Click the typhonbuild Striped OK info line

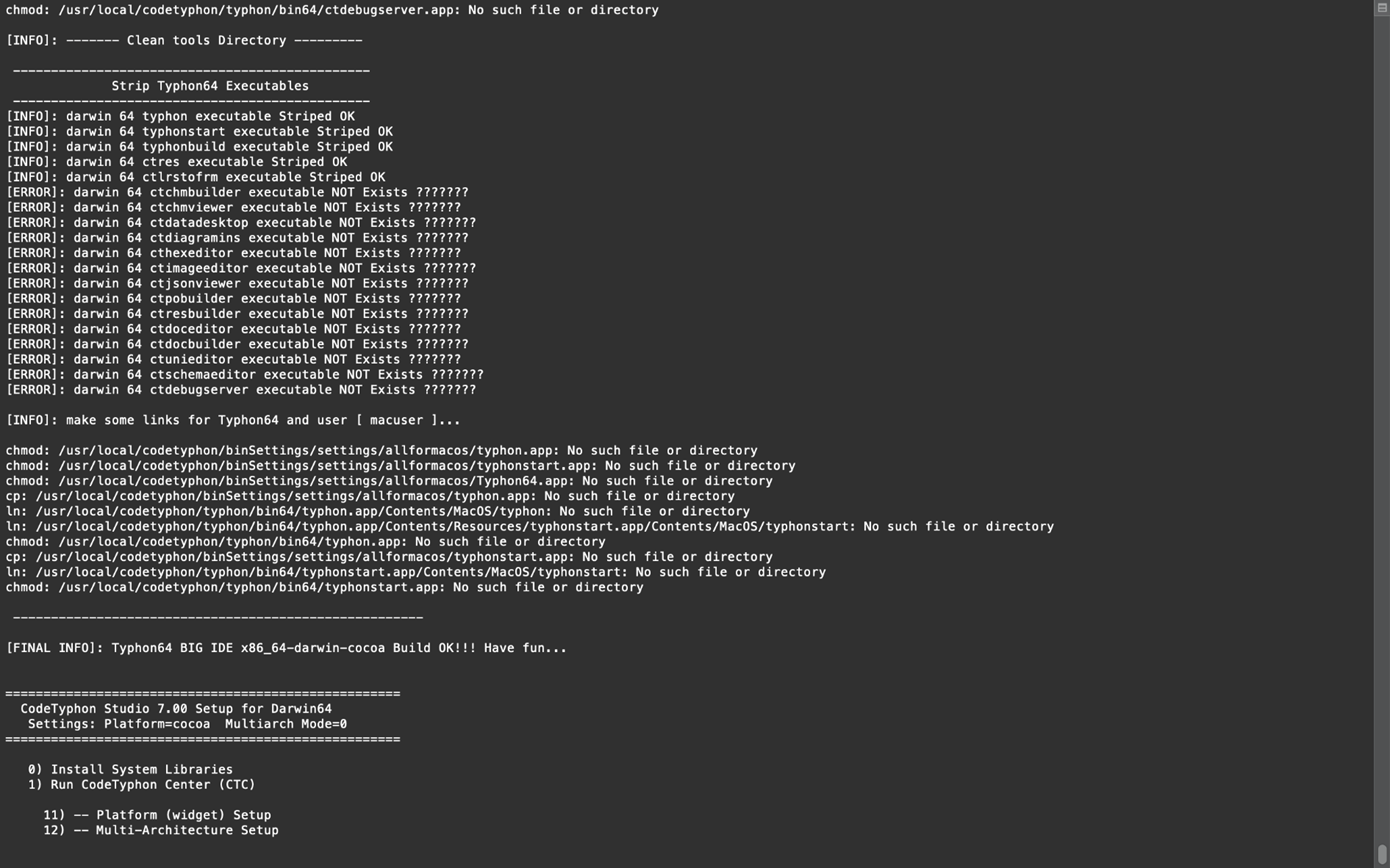pyautogui.click(x=199, y=146)
